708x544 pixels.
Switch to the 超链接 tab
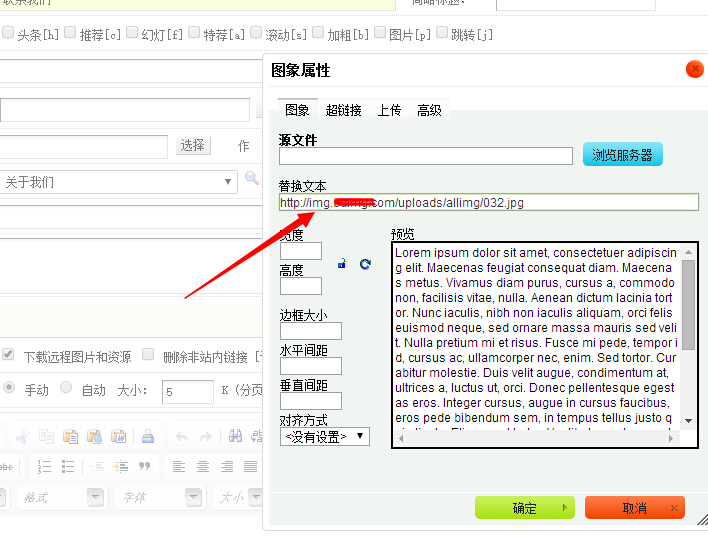pyautogui.click(x=344, y=110)
